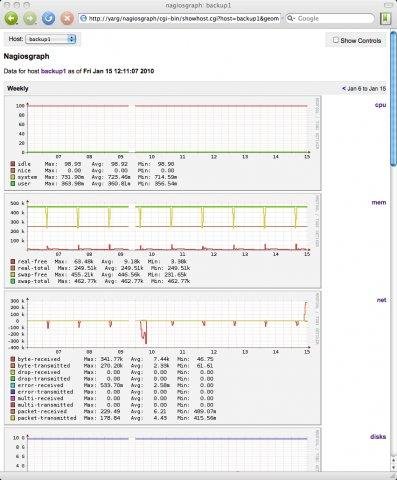Enable the Show Controls checkbox
The height and width of the screenshot is (480, 397).
coord(336,40)
